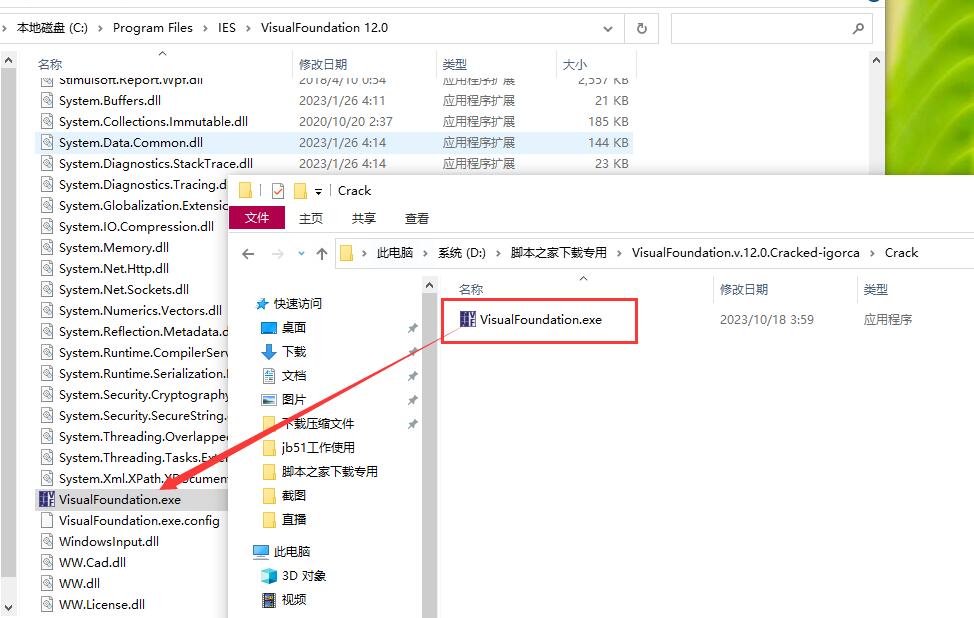This screenshot has height=618, width=974.
Task: Open the 文件 ribbon tab
Action: (x=257, y=218)
